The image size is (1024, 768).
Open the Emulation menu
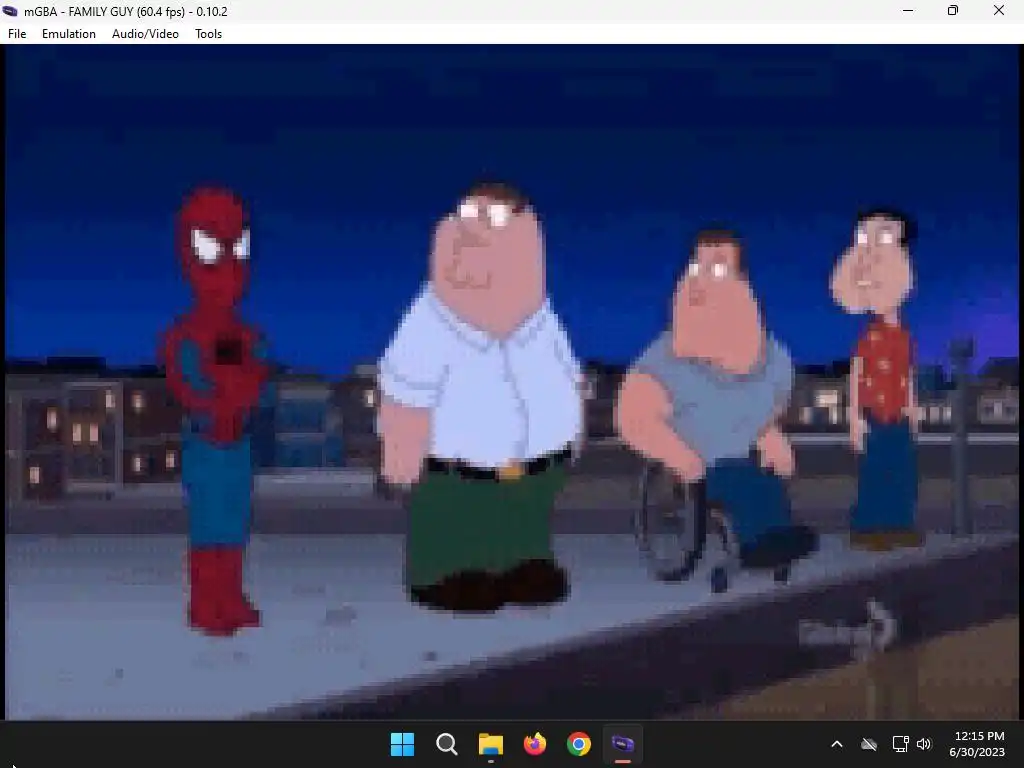point(69,34)
